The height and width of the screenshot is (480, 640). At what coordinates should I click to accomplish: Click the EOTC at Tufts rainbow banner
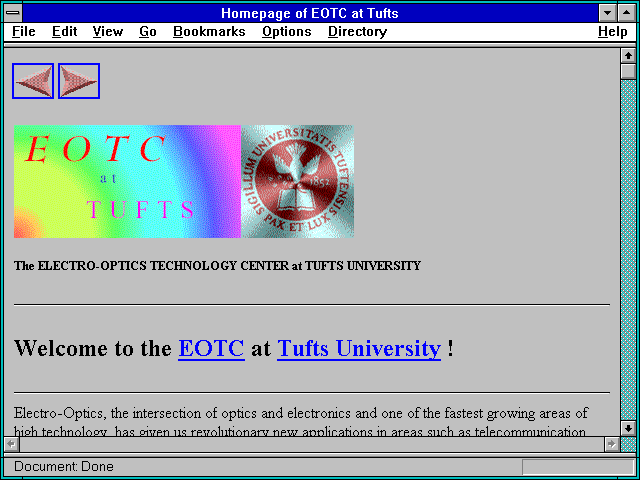pos(127,181)
